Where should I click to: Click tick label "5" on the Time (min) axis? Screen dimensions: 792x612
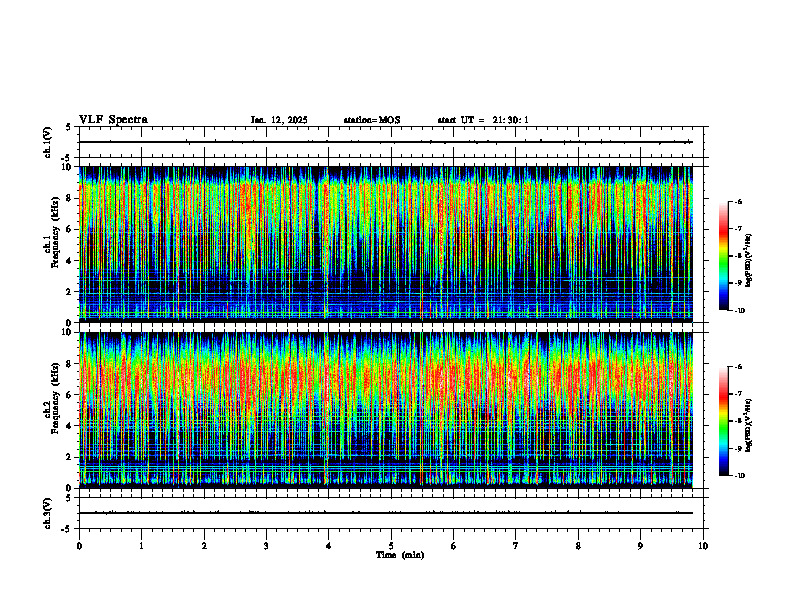[x=391, y=546]
